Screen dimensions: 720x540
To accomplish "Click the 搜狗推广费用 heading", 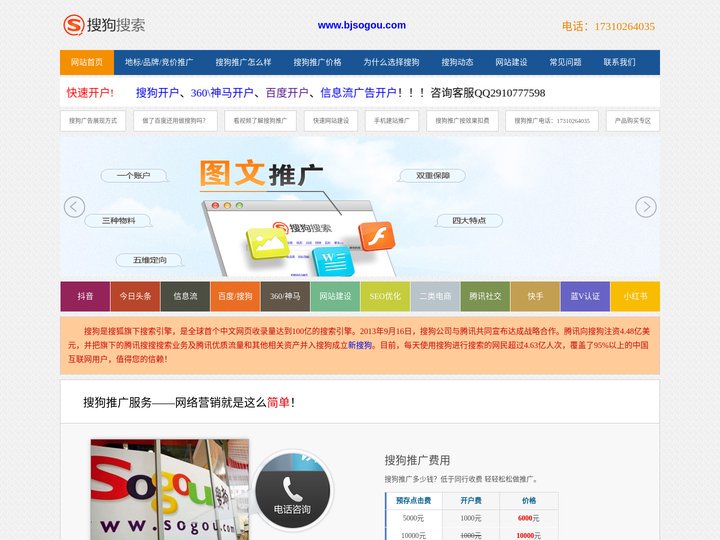I will (417, 460).
